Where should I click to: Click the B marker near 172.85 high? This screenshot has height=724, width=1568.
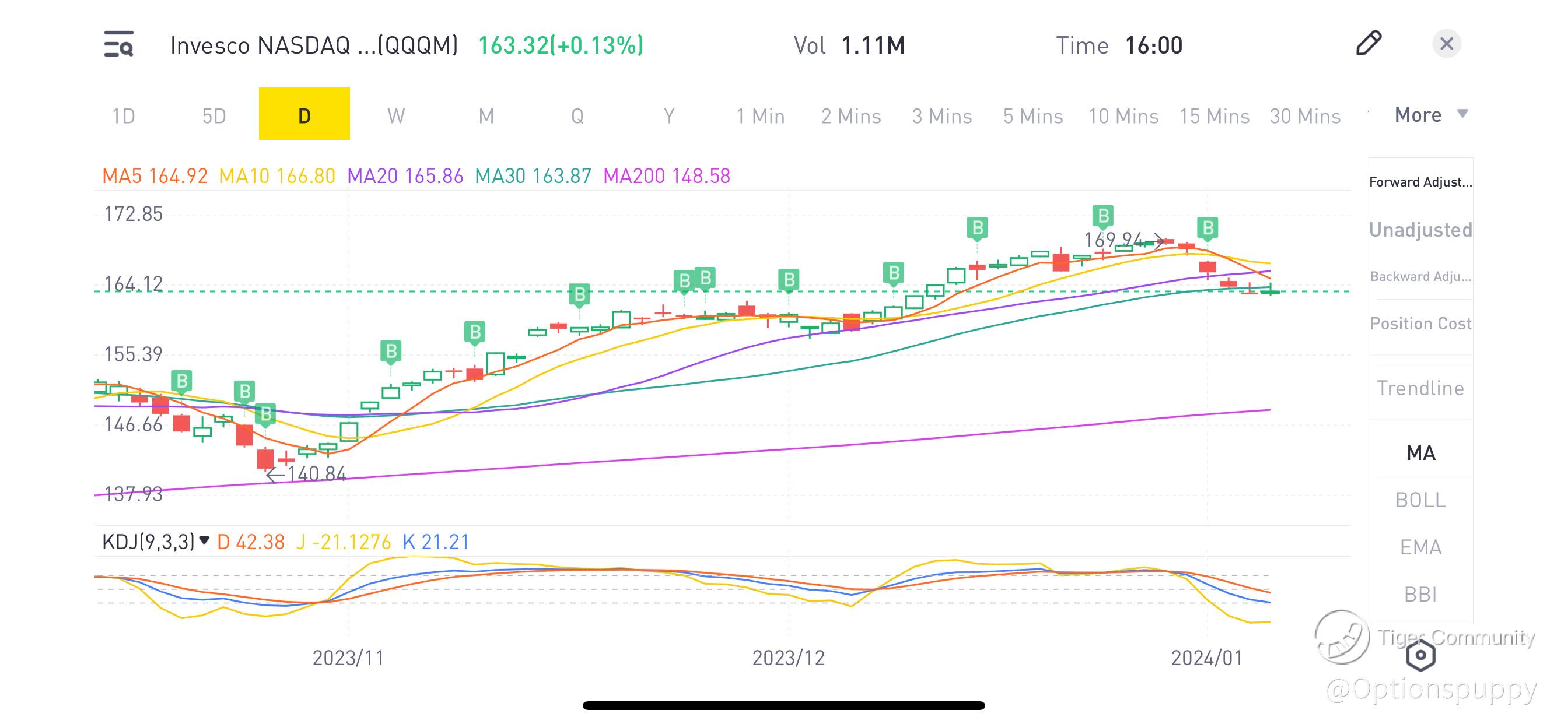tap(1102, 215)
